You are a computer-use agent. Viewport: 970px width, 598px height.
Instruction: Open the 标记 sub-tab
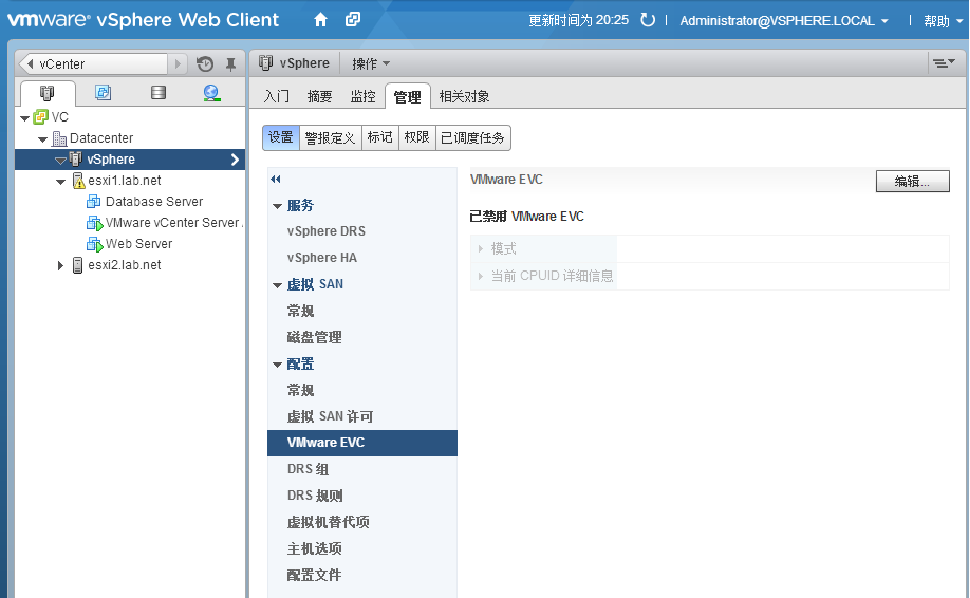pos(380,137)
